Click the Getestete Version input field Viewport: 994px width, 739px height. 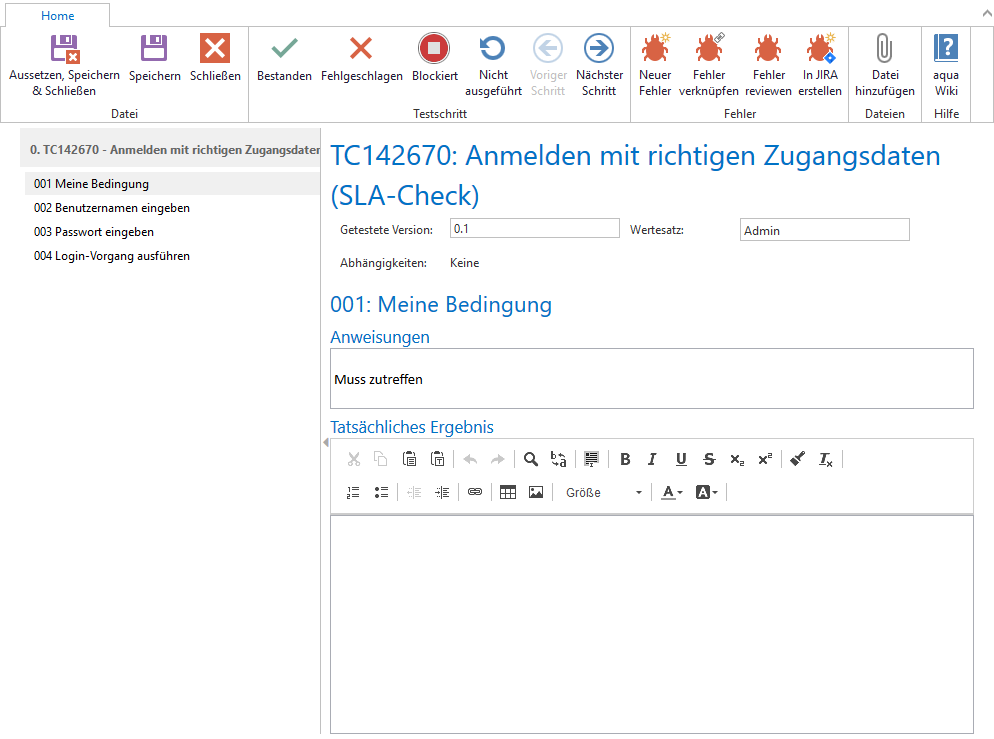pyautogui.click(x=534, y=229)
